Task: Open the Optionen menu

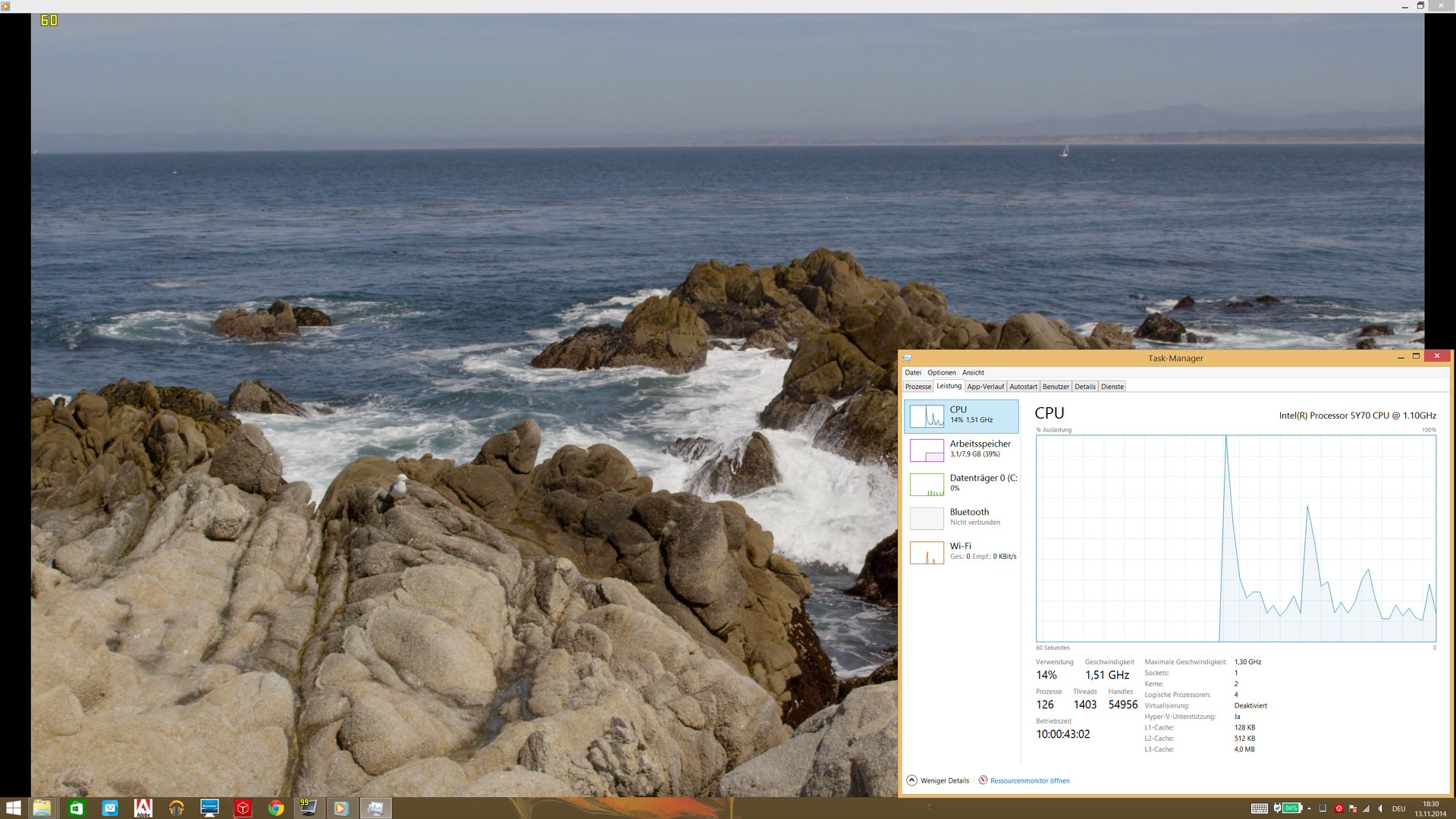Action: [x=941, y=372]
